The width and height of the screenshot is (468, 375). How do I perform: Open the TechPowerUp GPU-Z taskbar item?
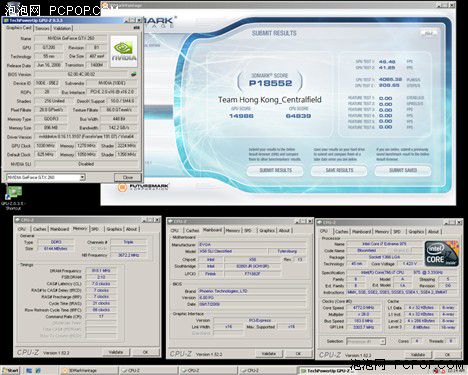tap(323, 371)
